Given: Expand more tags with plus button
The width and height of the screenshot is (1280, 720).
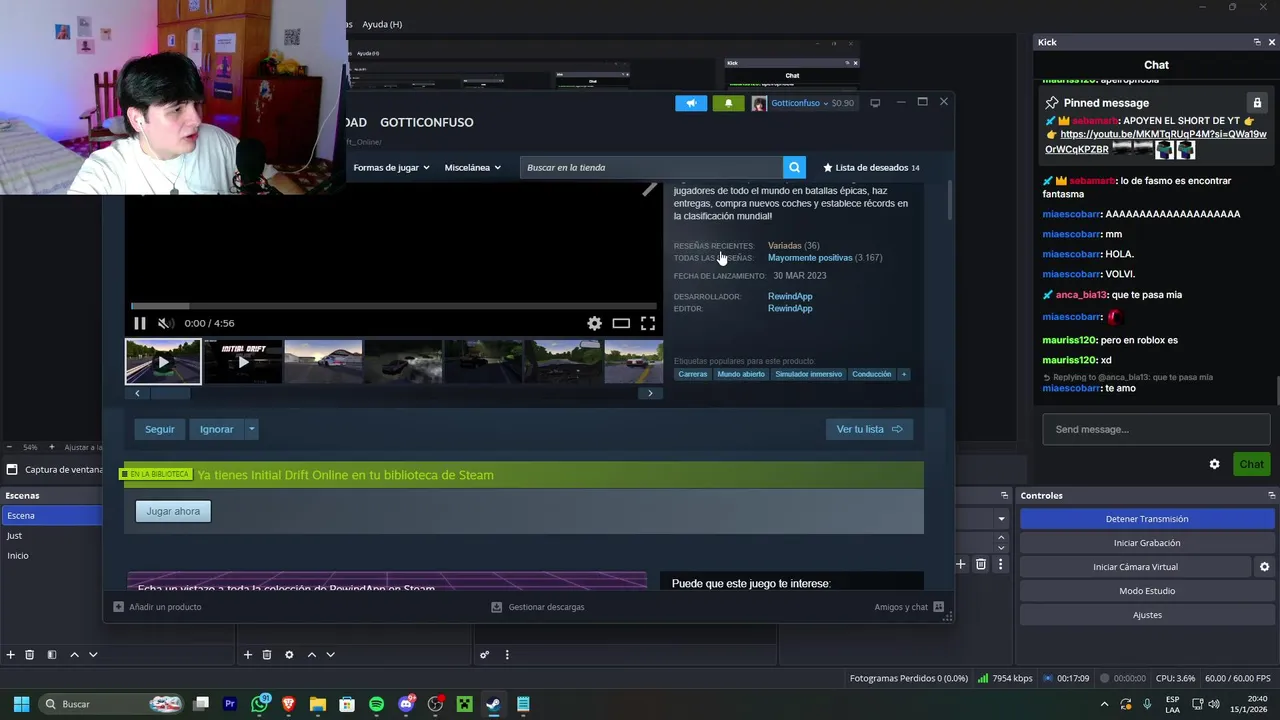Looking at the screenshot, I should (x=904, y=374).
